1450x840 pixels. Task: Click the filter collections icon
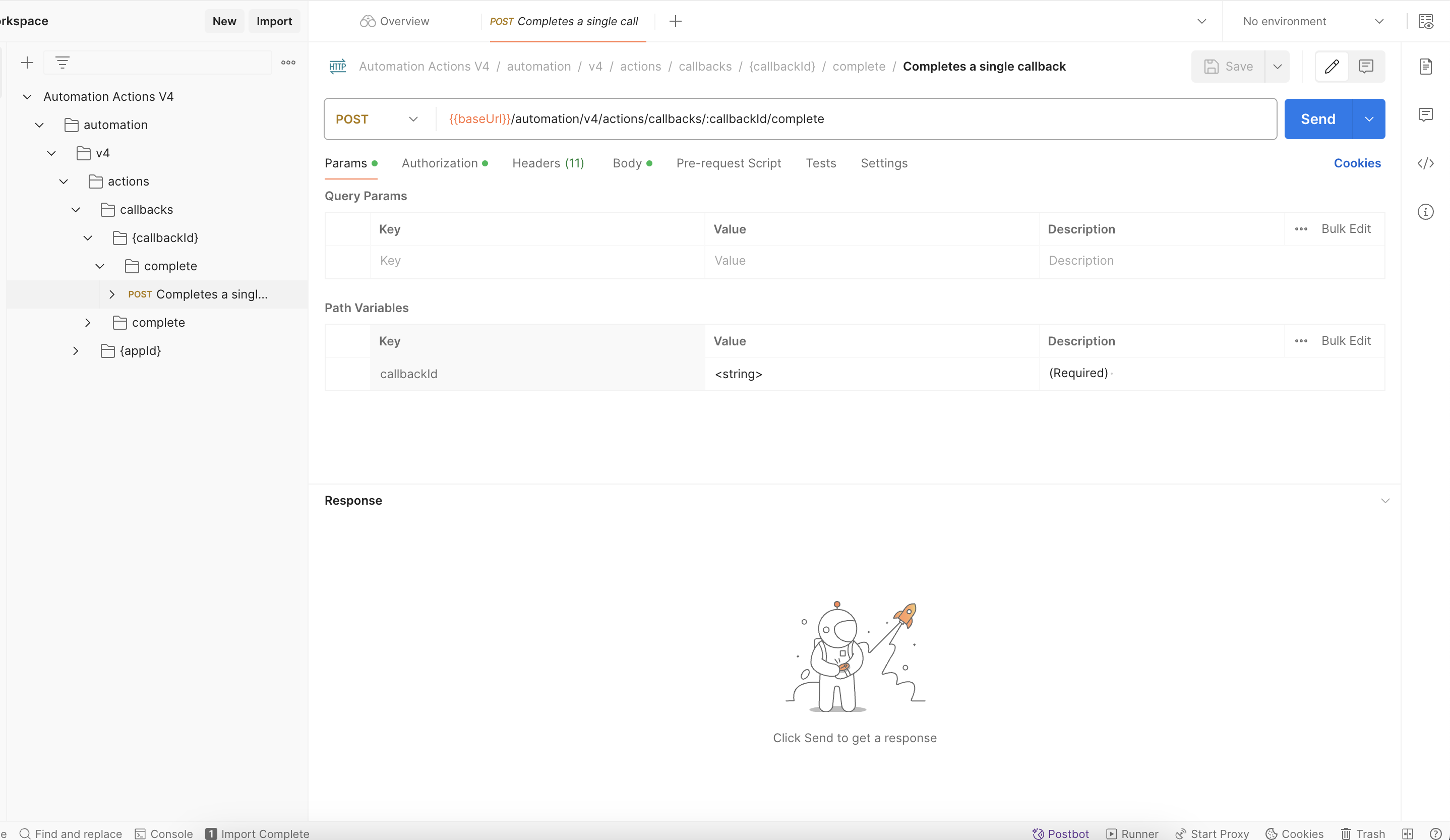pyautogui.click(x=62, y=63)
